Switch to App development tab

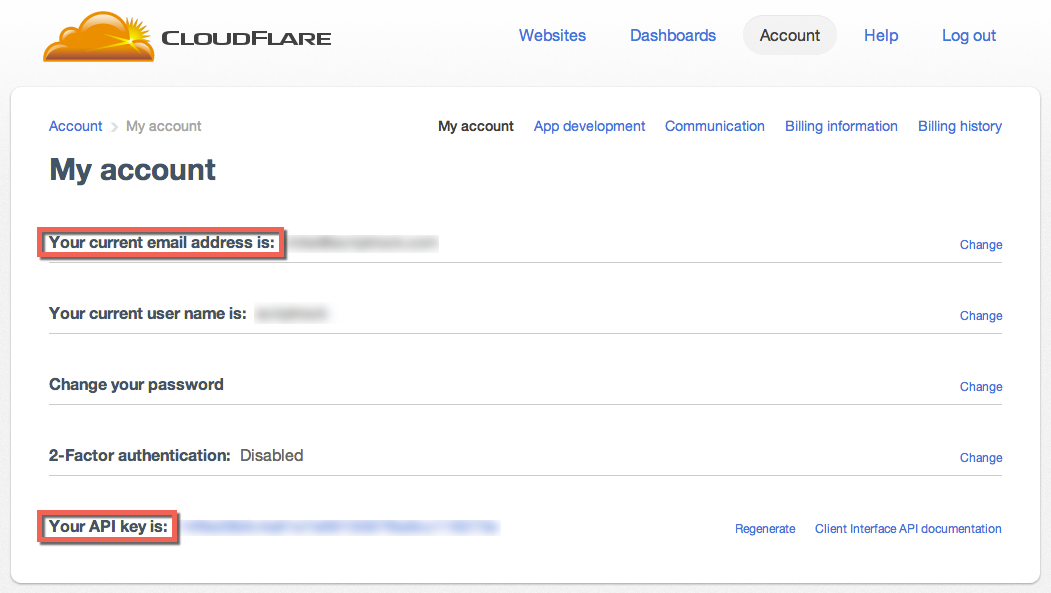589,126
